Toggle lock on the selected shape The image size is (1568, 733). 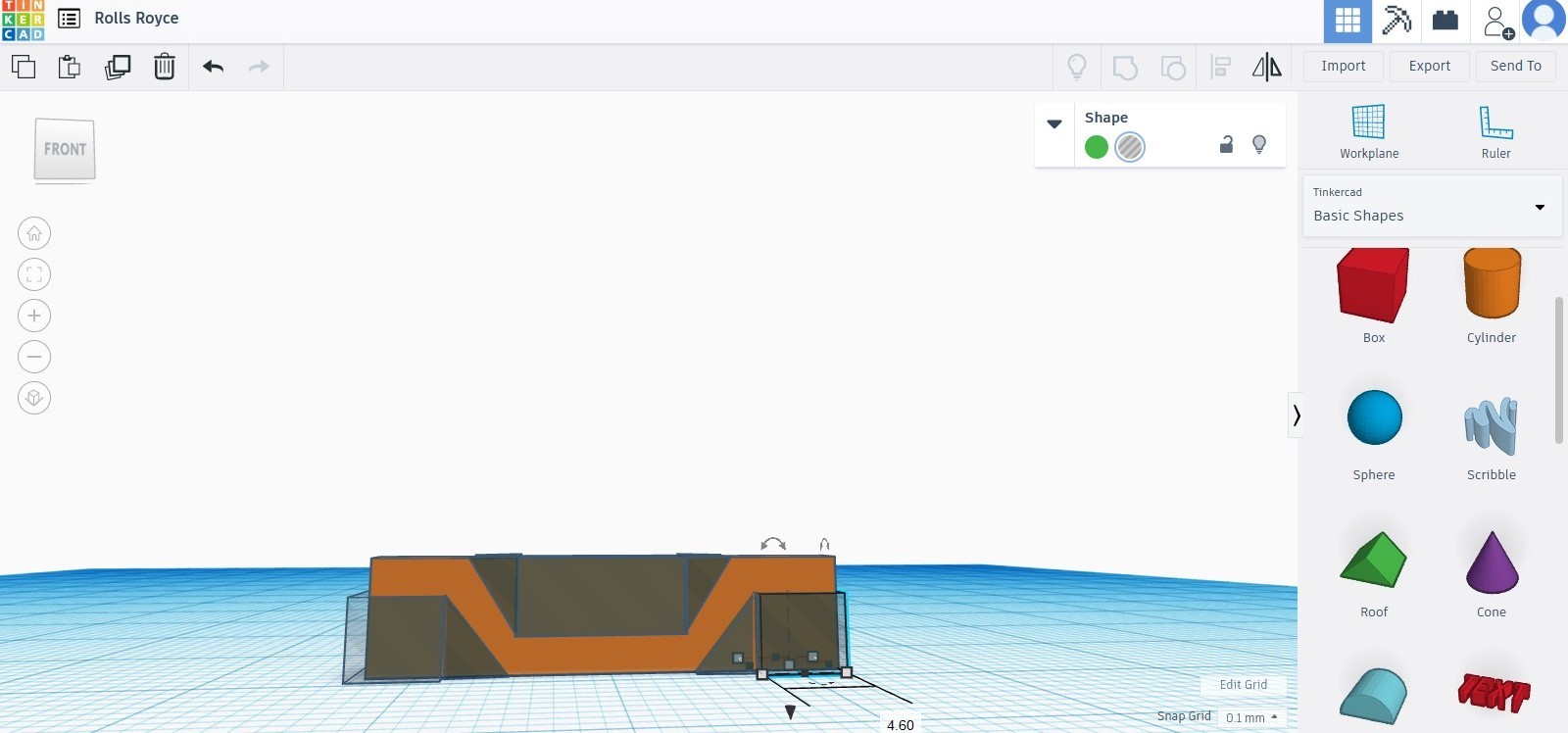(x=1226, y=145)
